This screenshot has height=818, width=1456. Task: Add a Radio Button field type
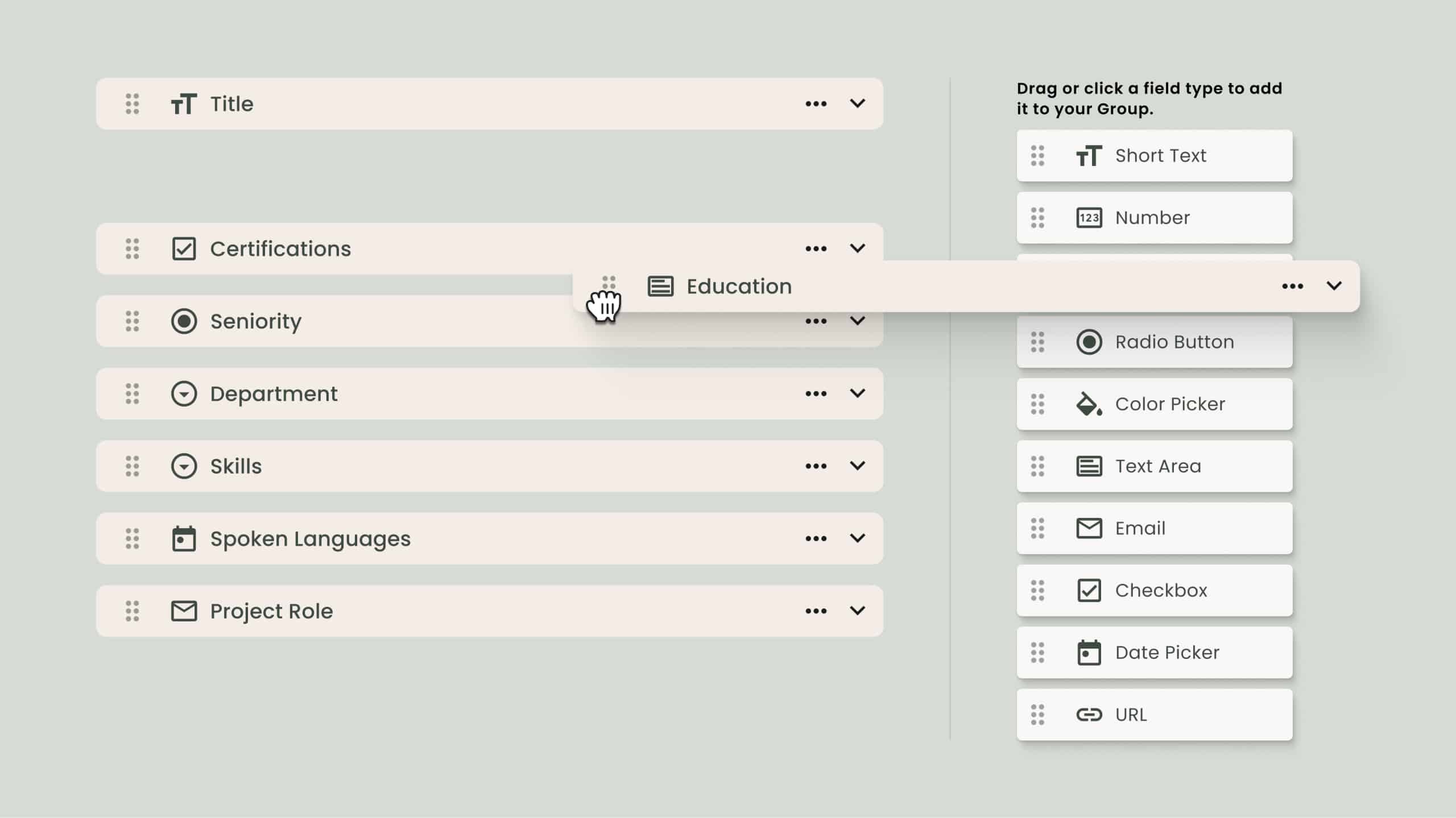[x=1154, y=342]
